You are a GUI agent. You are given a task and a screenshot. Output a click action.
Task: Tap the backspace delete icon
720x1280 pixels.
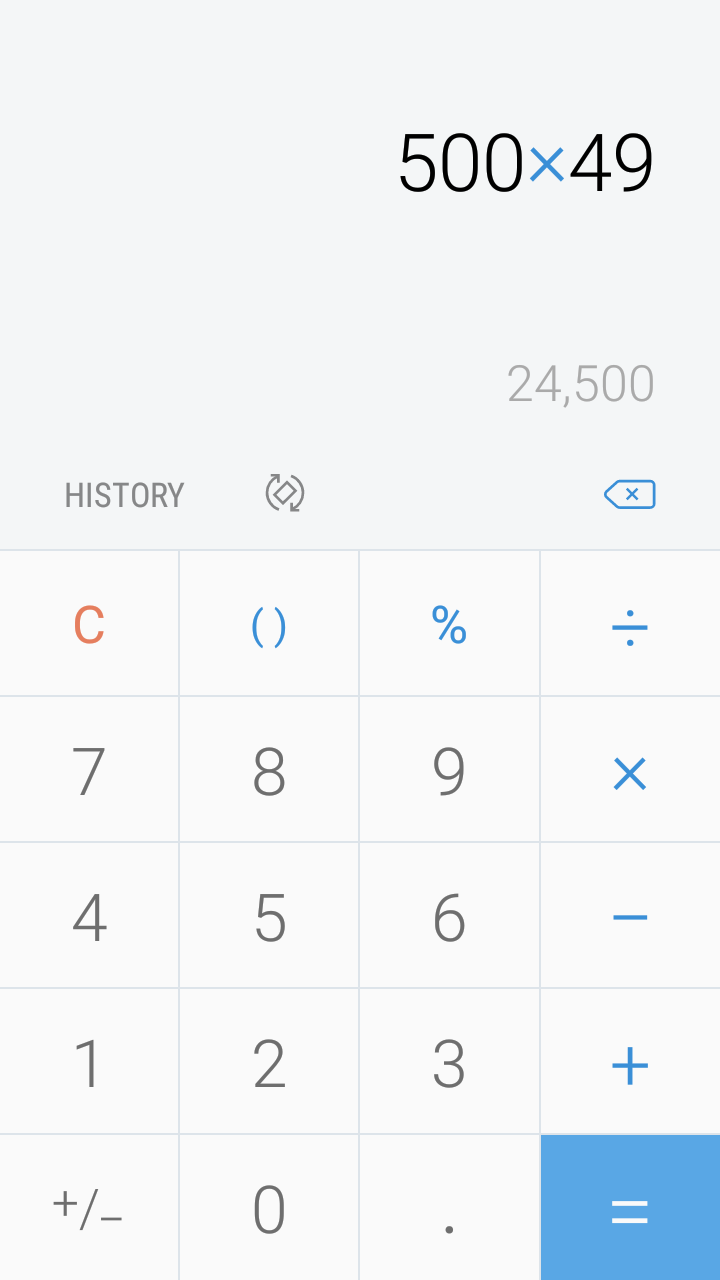(x=630, y=494)
